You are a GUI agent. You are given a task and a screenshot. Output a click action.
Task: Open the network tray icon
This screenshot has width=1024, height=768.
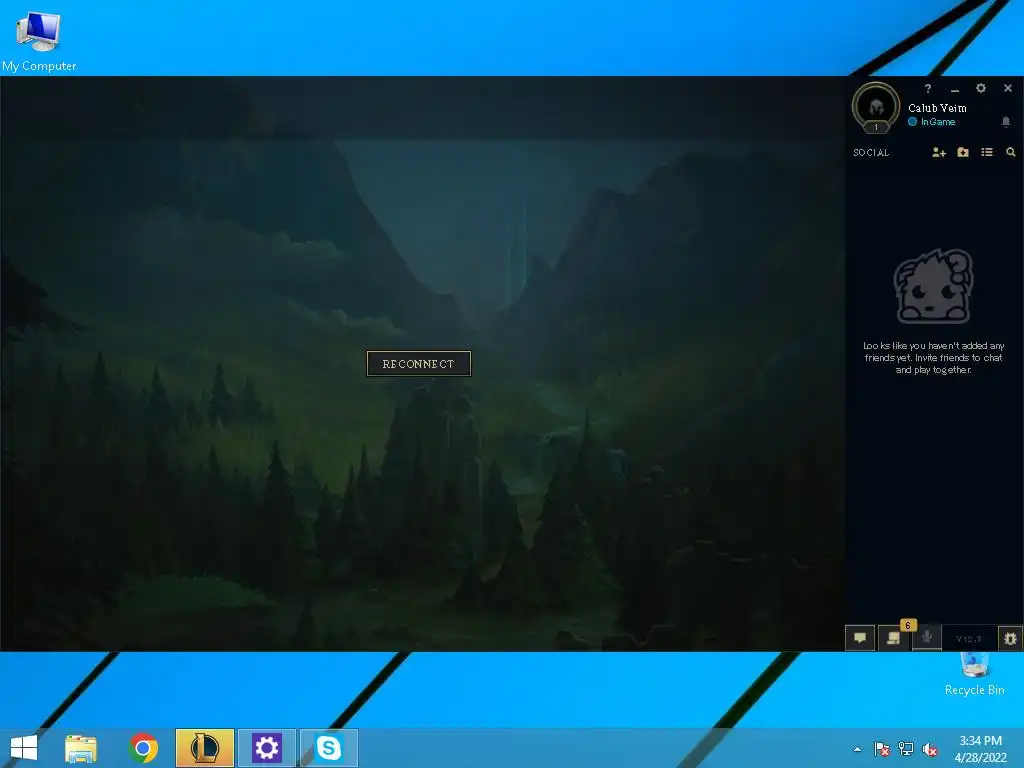pos(906,749)
